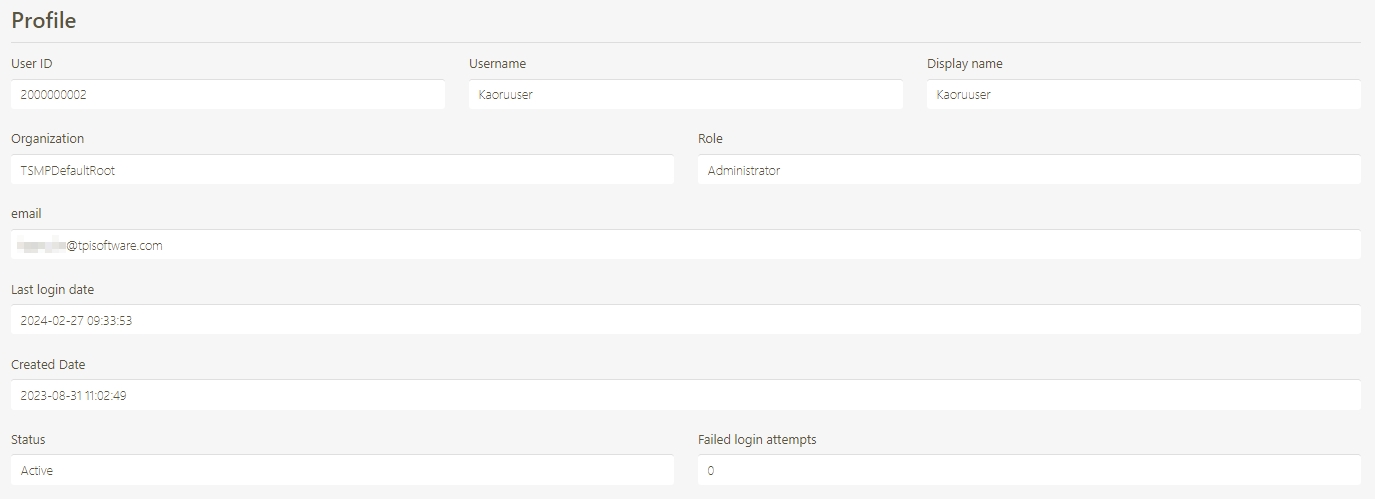The height and width of the screenshot is (499, 1375).
Task: Click the "Display name" label
Action: point(964,64)
